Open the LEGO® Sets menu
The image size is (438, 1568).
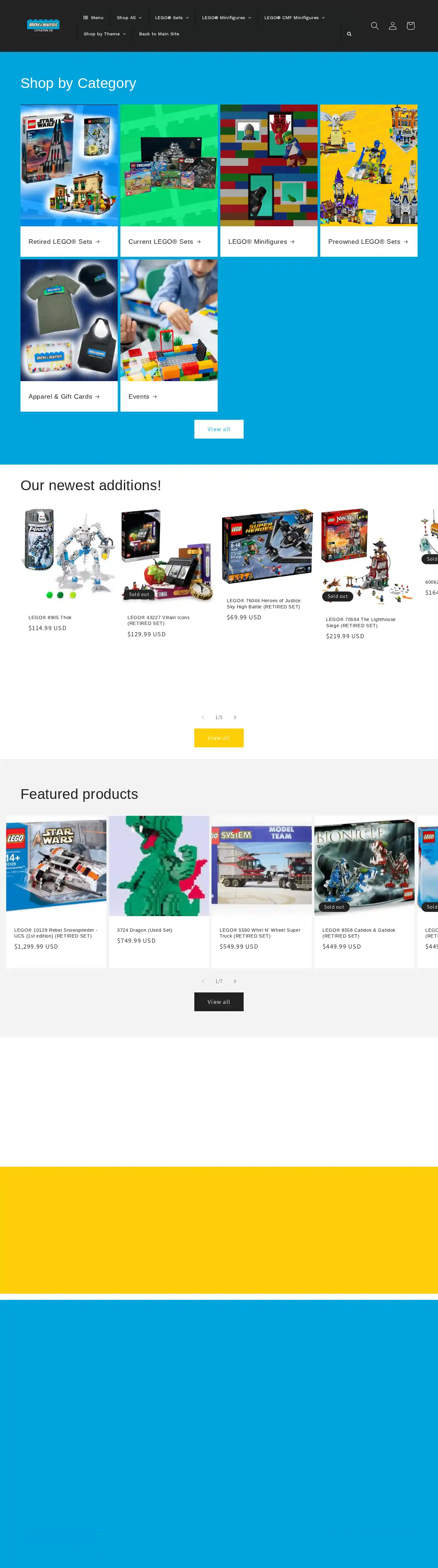tap(172, 18)
